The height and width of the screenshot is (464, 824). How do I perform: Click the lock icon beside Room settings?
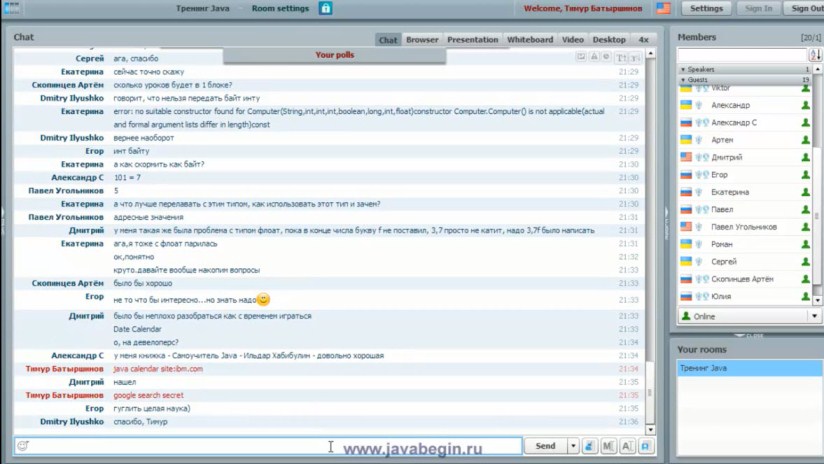[325, 8]
